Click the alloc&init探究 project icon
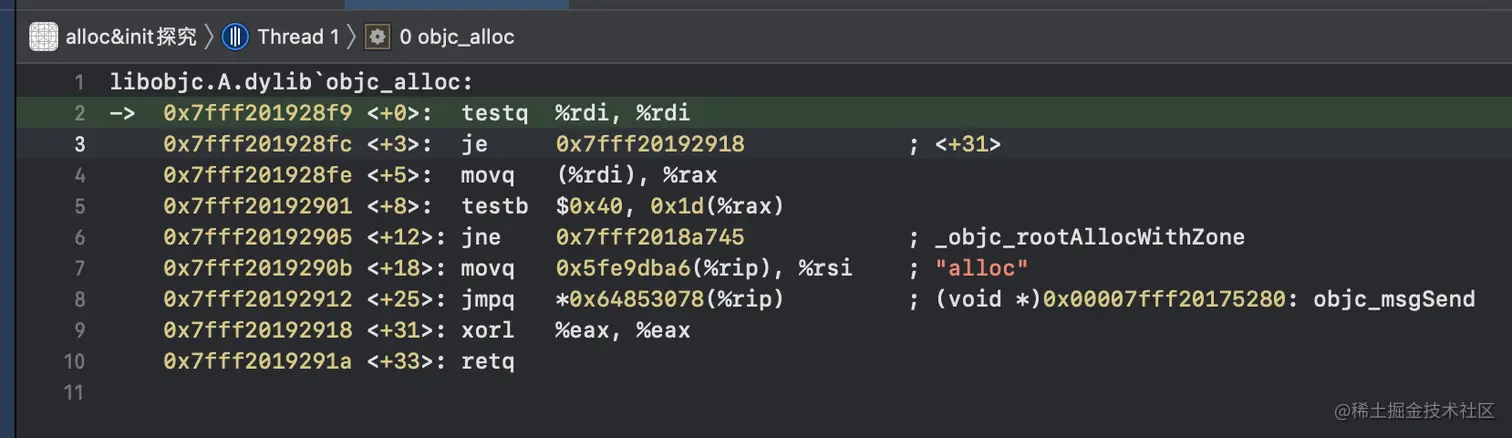The image size is (1512, 438). [44, 37]
